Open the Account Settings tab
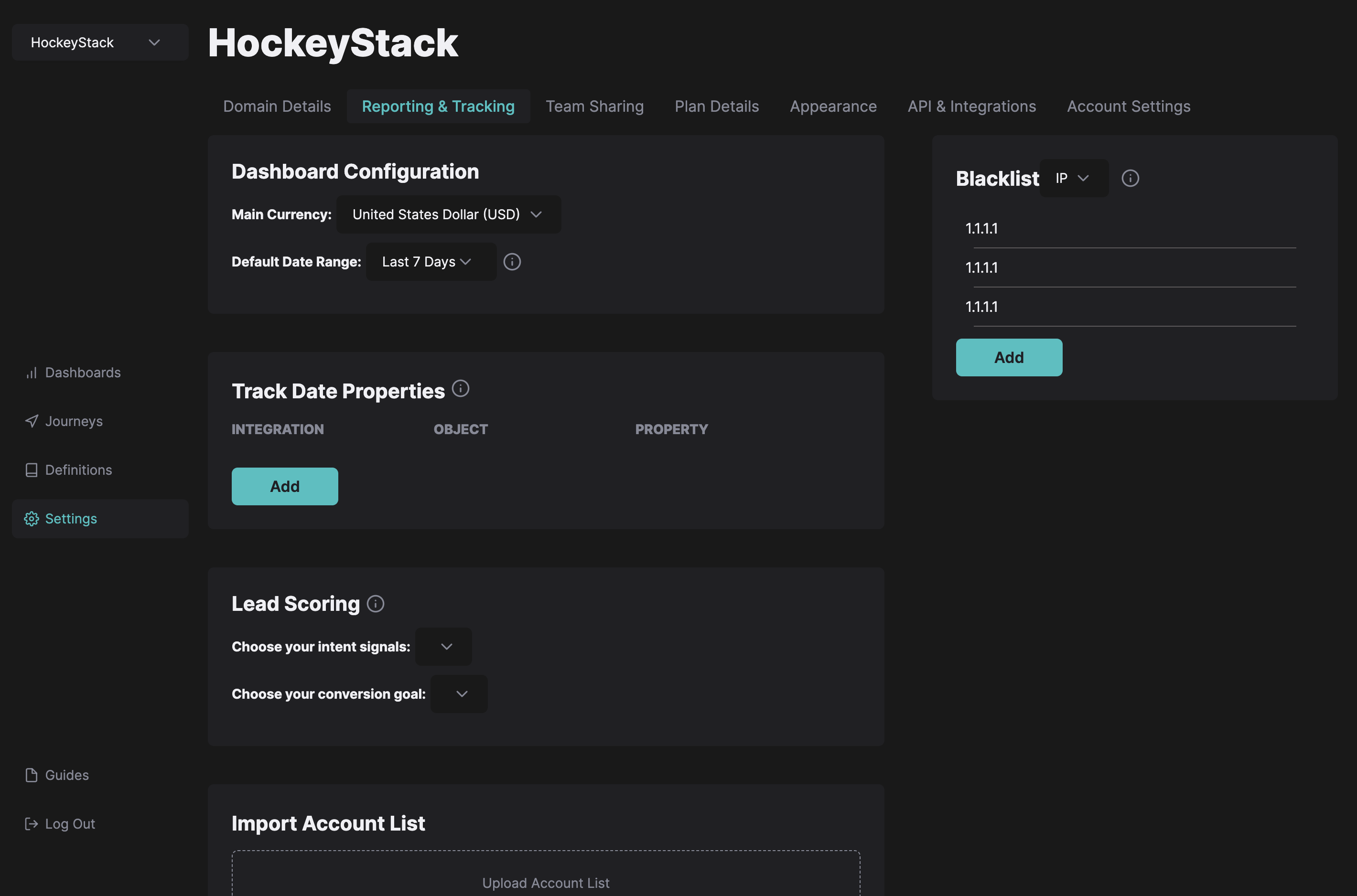This screenshot has height=896, width=1357. [x=1129, y=107]
